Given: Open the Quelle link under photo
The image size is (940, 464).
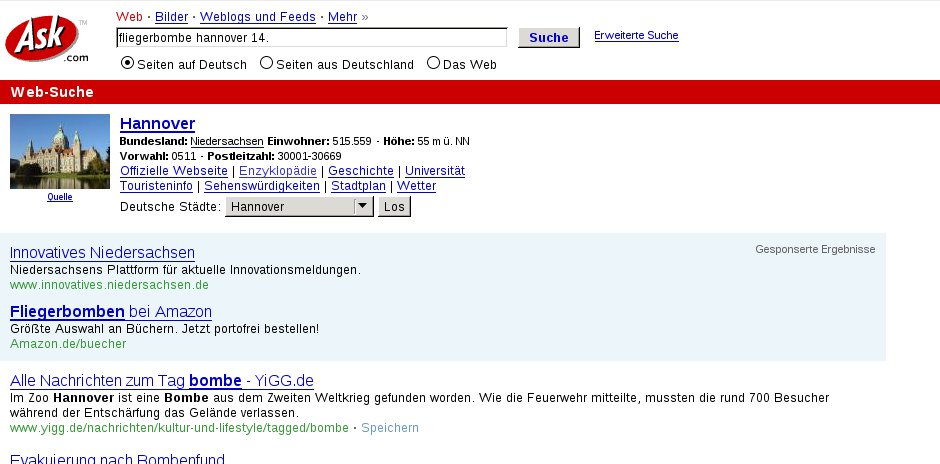Looking at the screenshot, I should [60, 197].
